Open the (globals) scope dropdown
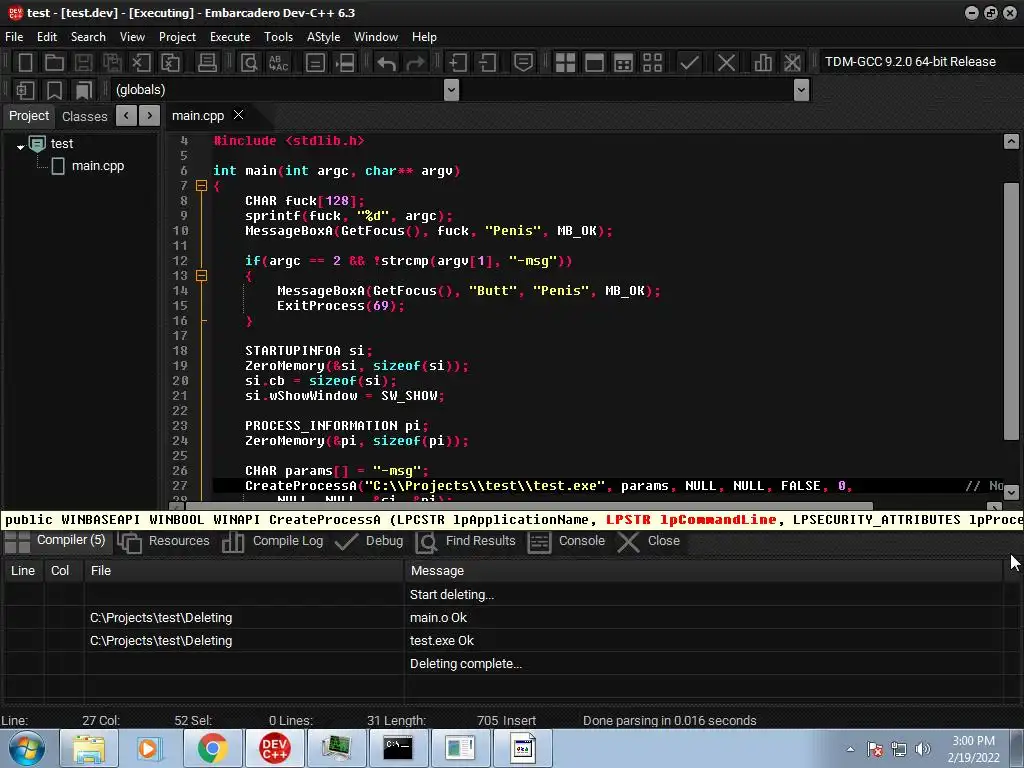Screen dimensions: 1024x768 click(451, 90)
